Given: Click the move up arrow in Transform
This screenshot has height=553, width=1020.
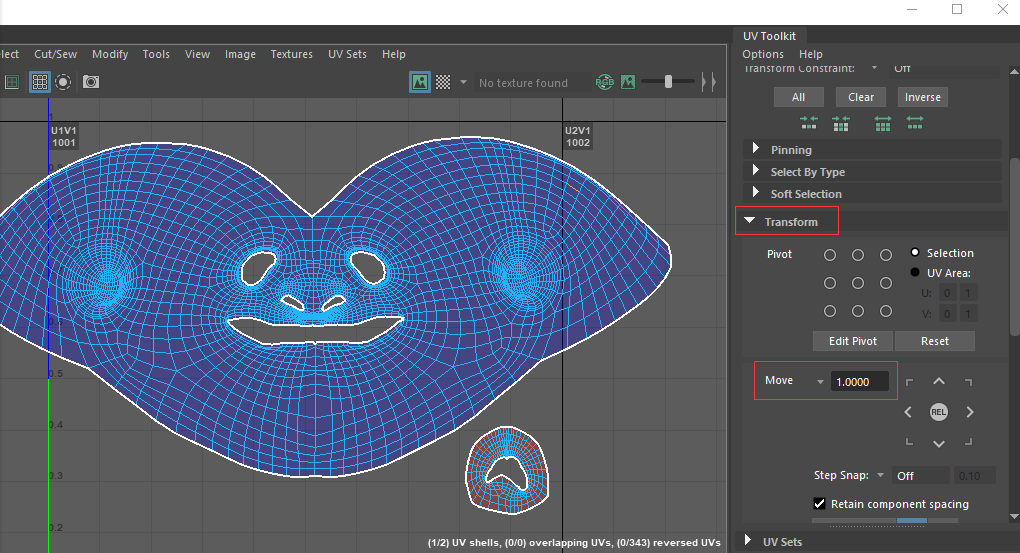Looking at the screenshot, I should click(x=938, y=381).
